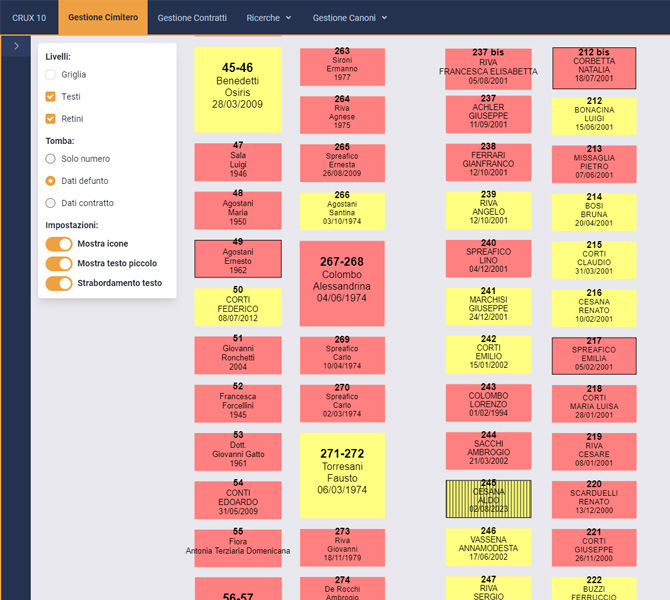Select tomb 53 Dott. Giovanni Gatto
The width and height of the screenshot is (670, 600).
pyautogui.click(x=238, y=452)
